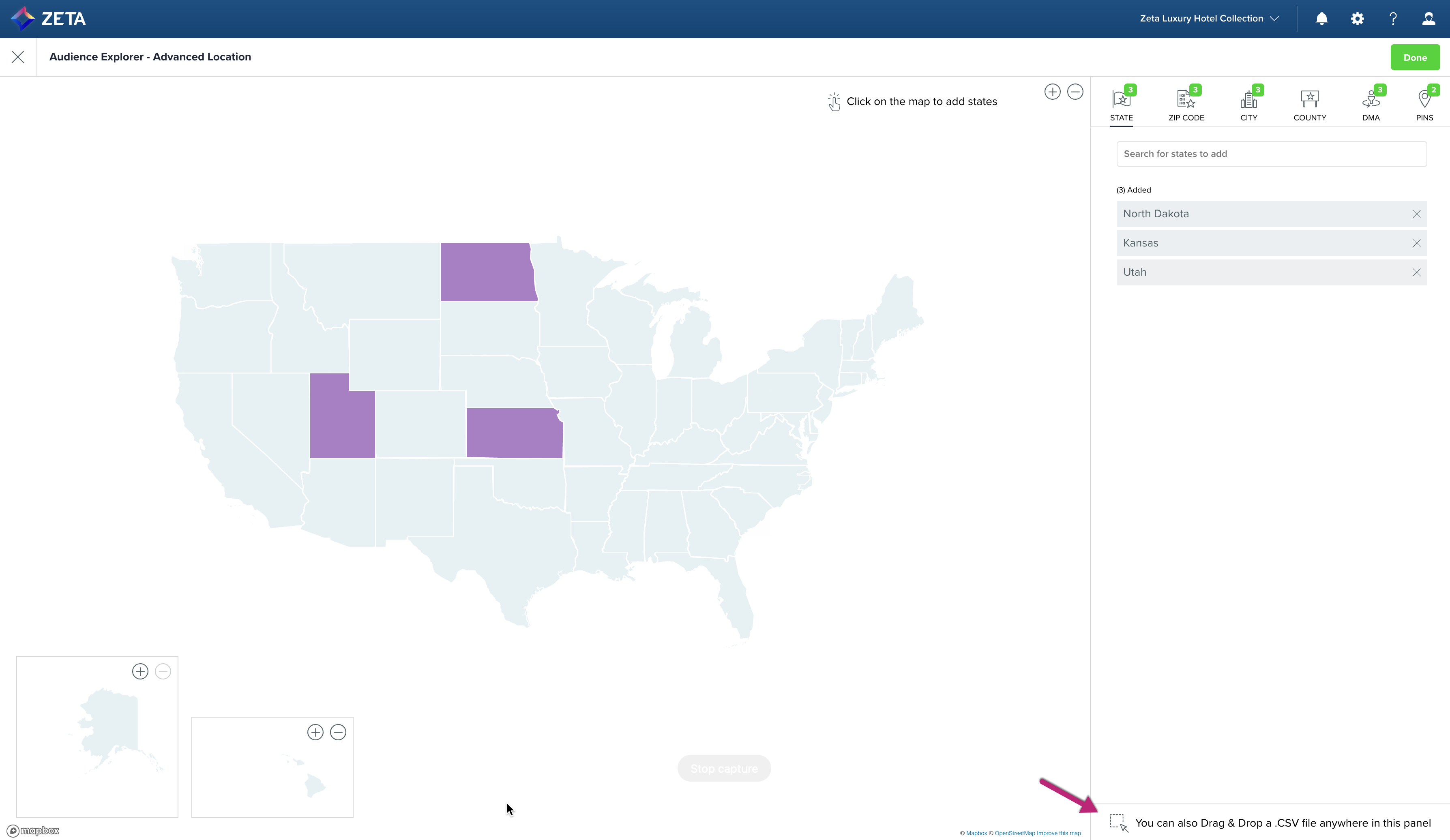Screen dimensions: 1450x840
Task: Zoom in on the Alaska inset map
Action: coord(140,671)
